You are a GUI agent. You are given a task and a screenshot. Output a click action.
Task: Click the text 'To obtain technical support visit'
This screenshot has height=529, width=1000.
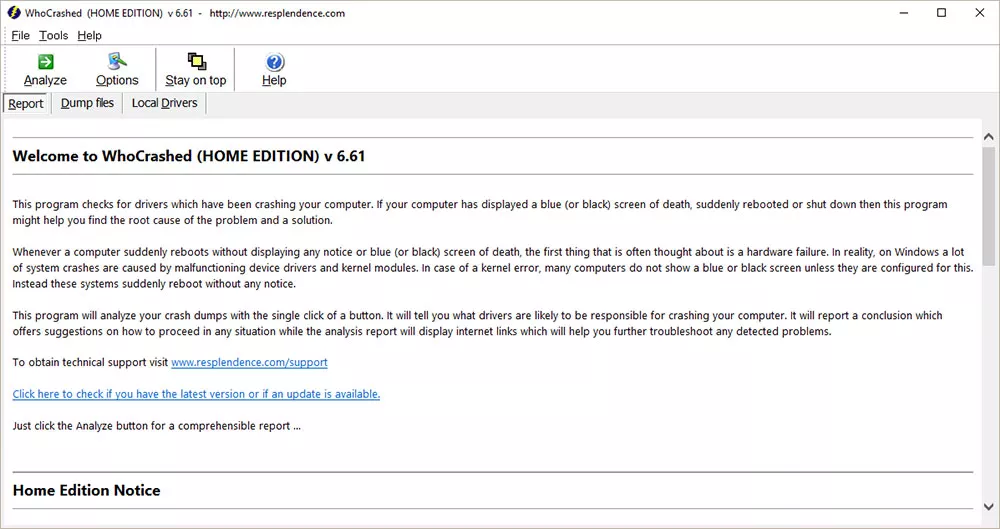90,362
